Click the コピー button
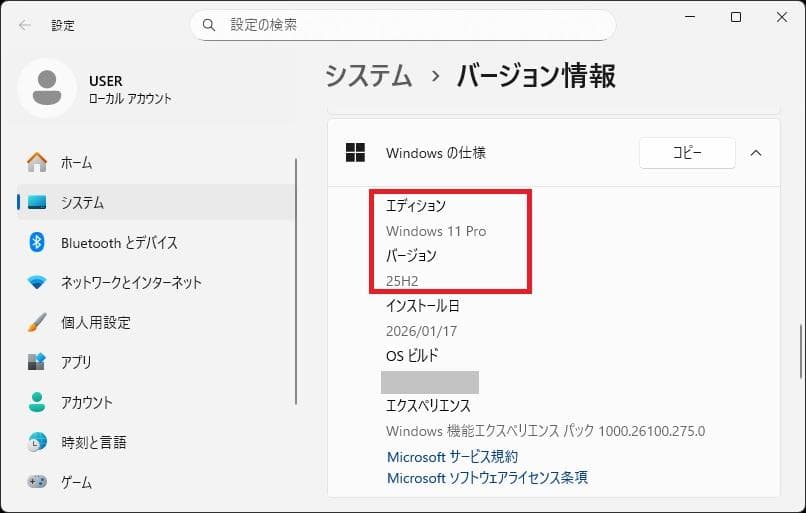The height and width of the screenshot is (513, 806). pos(687,153)
